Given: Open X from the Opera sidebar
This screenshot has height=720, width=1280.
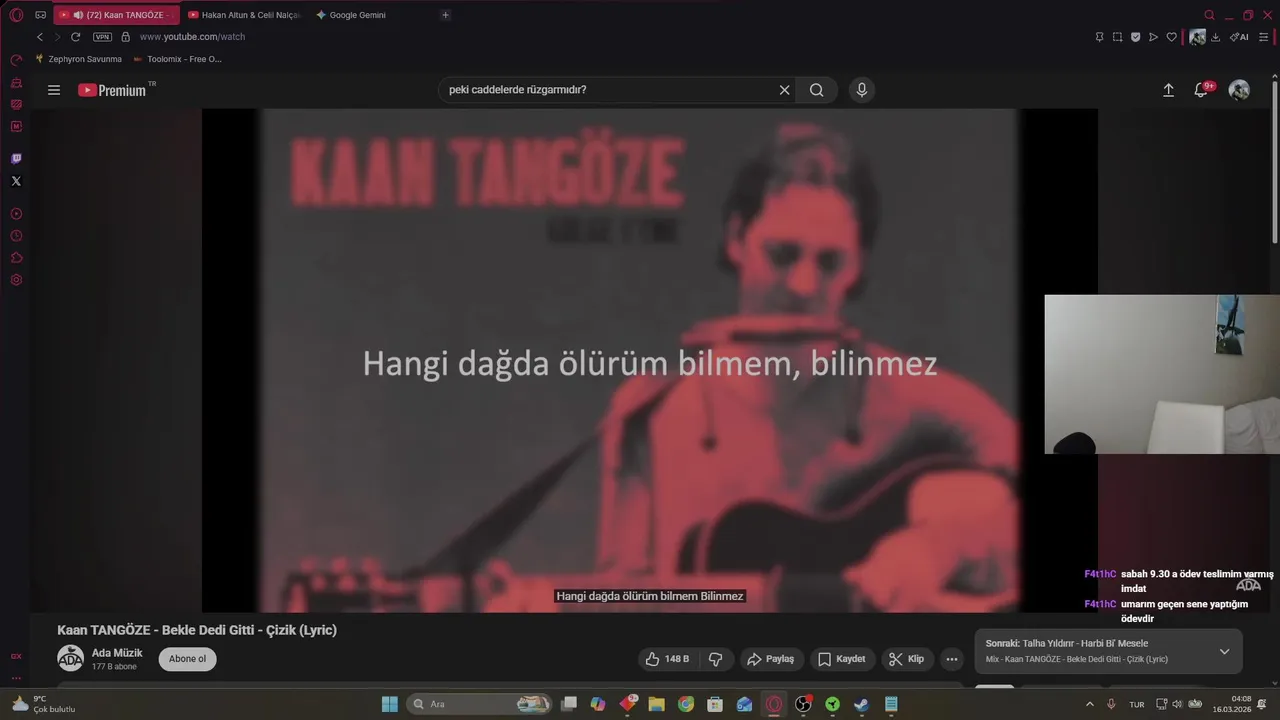Looking at the screenshot, I should tap(16, 181).
